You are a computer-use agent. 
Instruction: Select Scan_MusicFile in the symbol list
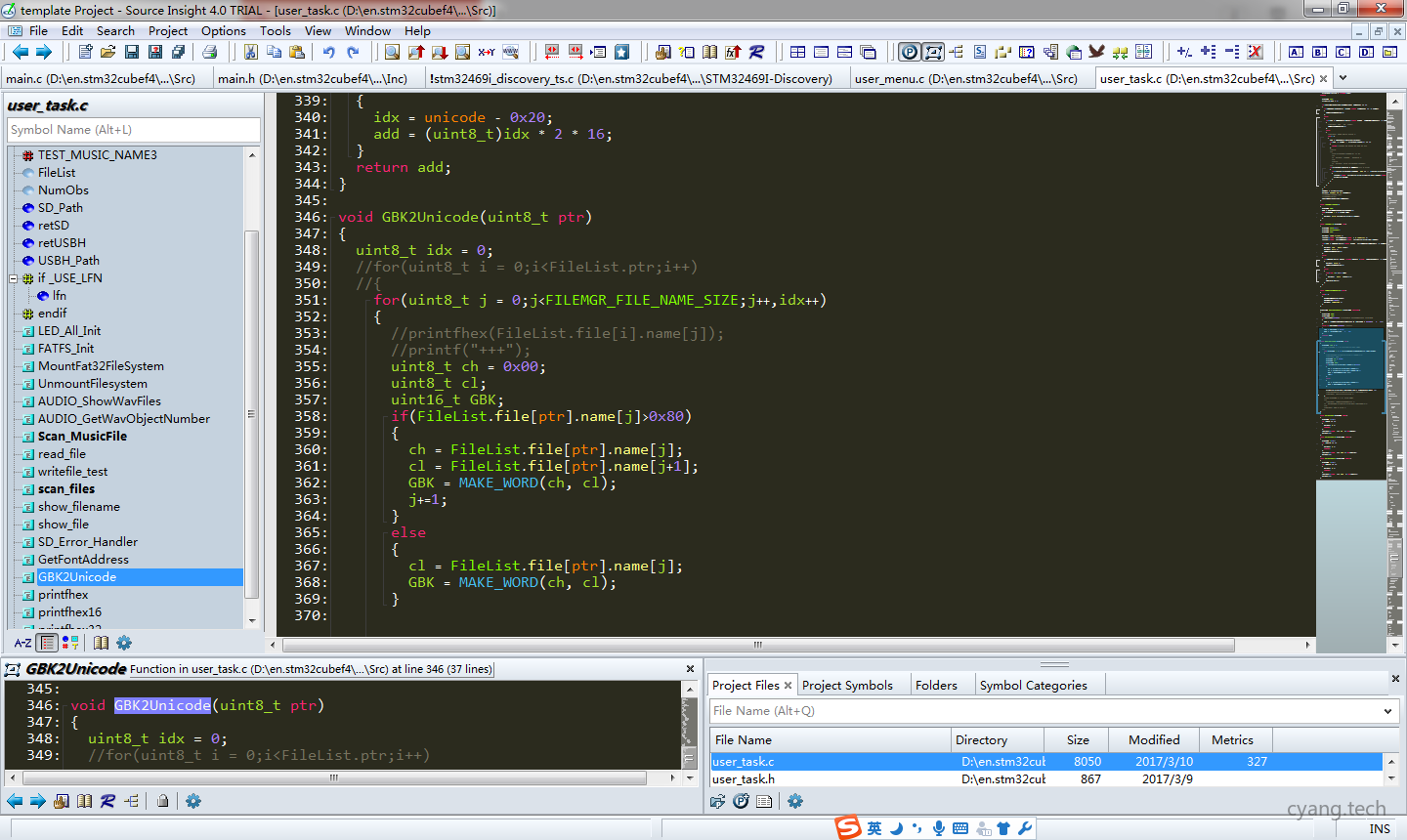[x=82, y=437]
